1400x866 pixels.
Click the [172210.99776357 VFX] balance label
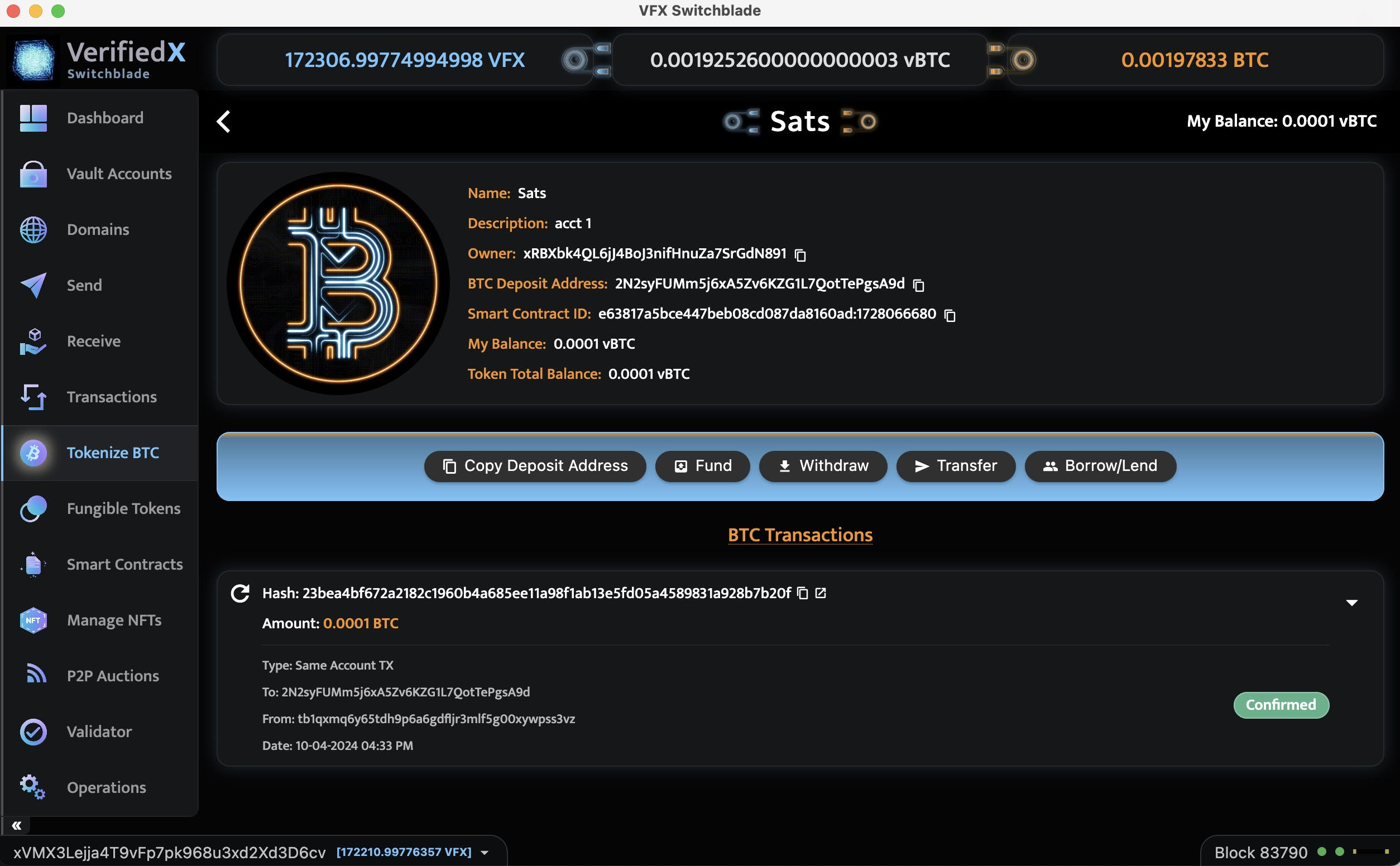coord(404,852)
